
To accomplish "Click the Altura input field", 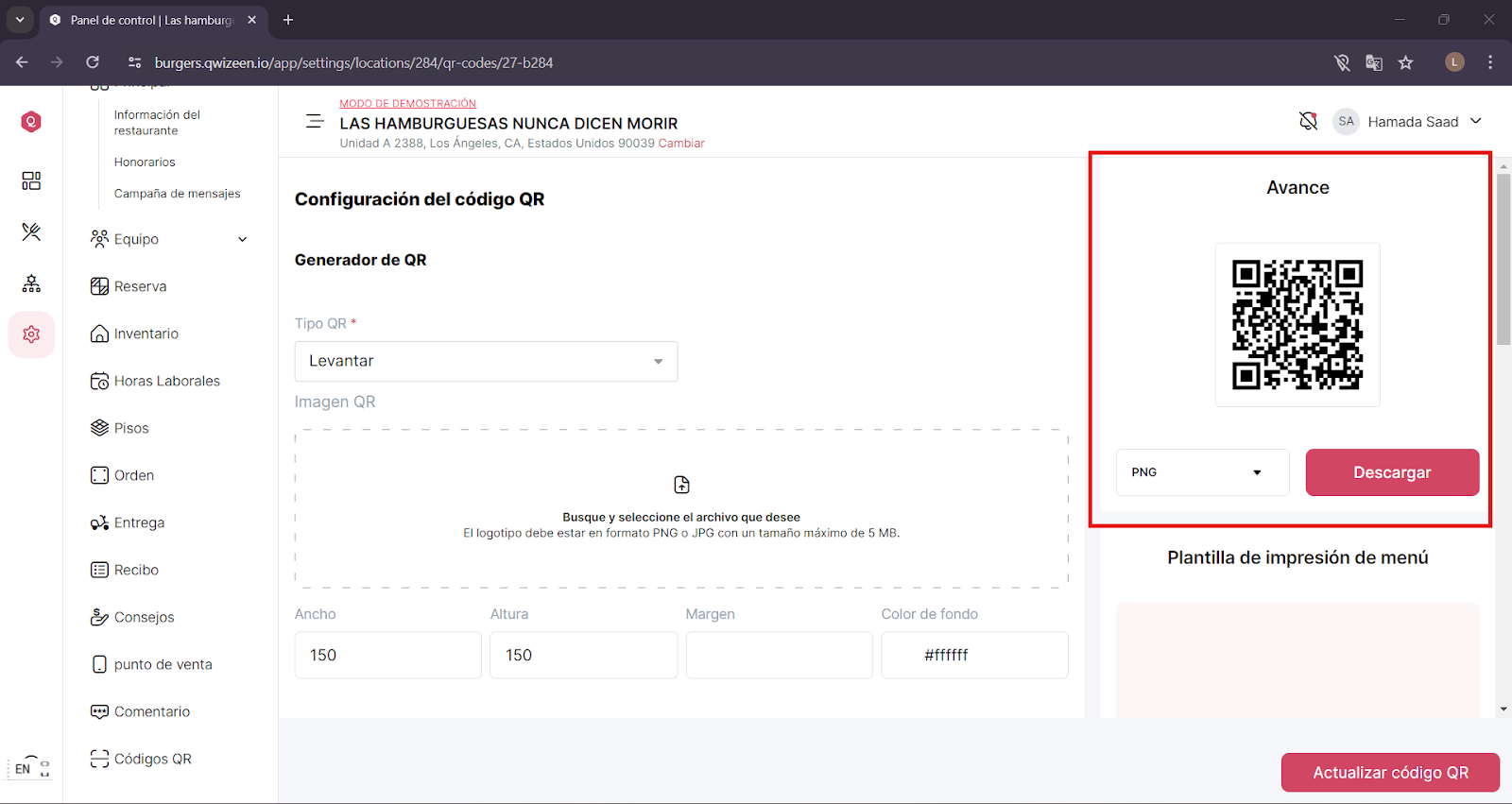I will click(x=583, y=655).
